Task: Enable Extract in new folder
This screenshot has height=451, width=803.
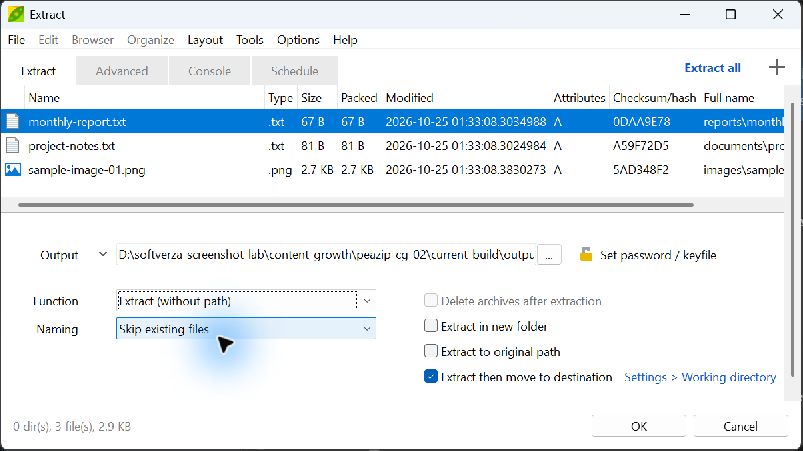Action: [x=431, y=326]
